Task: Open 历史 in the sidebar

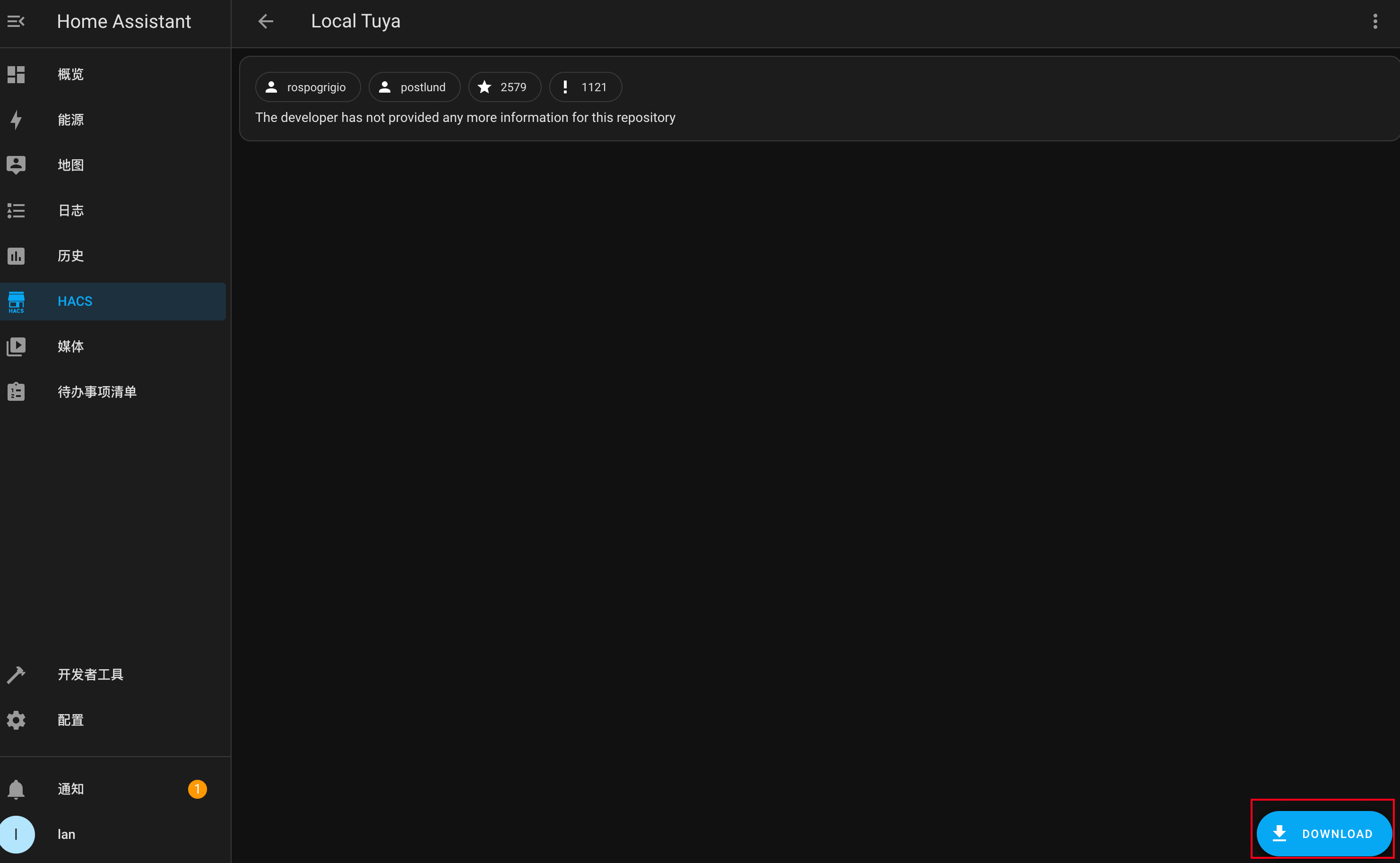Action: point(113,256)
